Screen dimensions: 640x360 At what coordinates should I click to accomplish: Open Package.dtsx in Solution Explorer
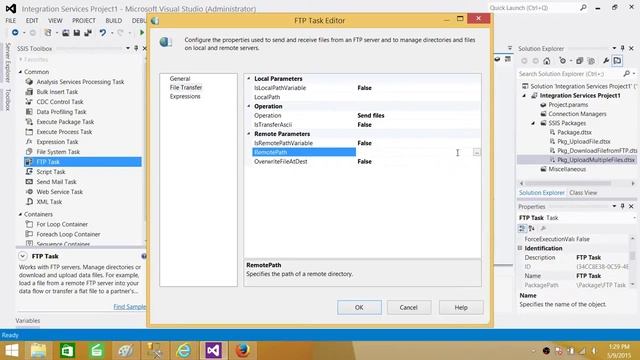click(x=574, y=132)
